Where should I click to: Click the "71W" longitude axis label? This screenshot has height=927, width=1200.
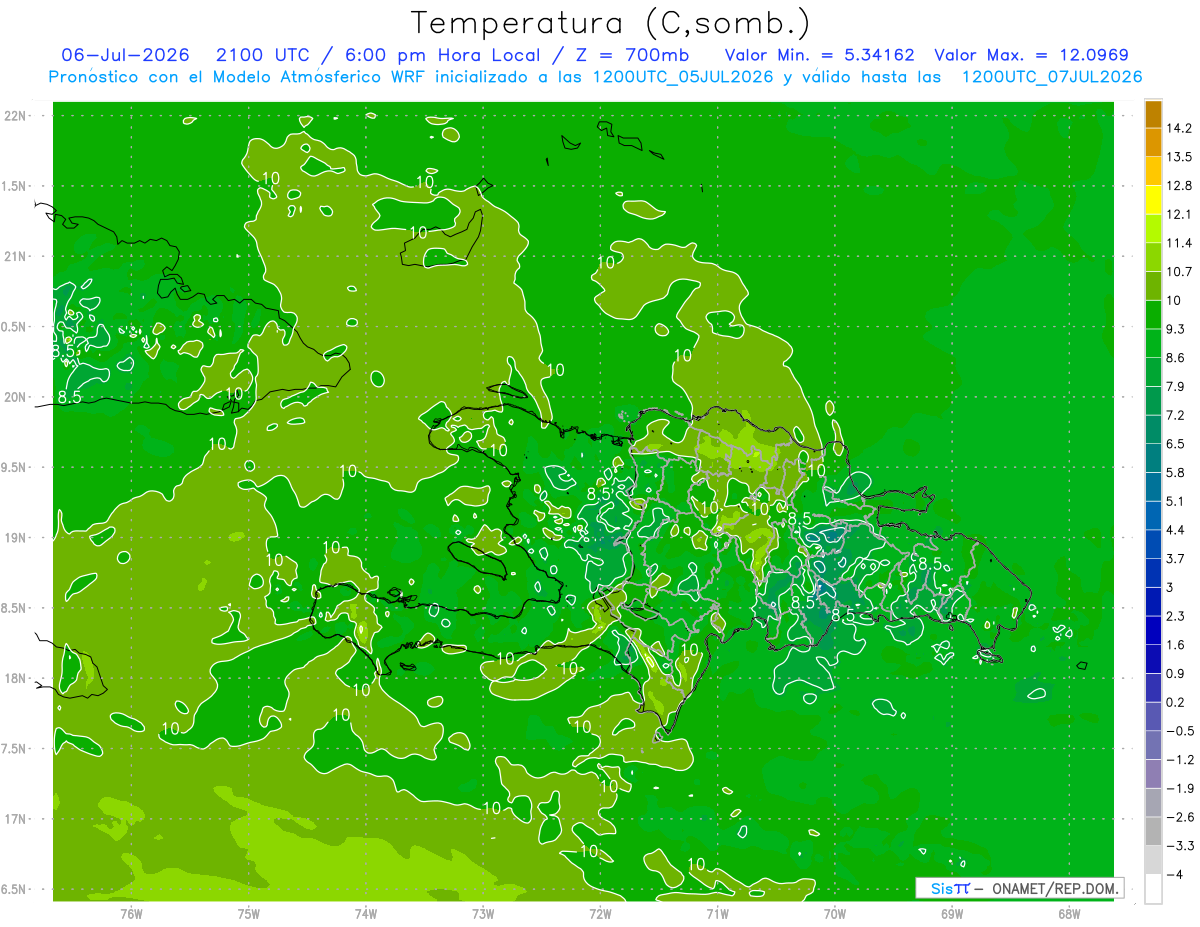tap(717, 914)
